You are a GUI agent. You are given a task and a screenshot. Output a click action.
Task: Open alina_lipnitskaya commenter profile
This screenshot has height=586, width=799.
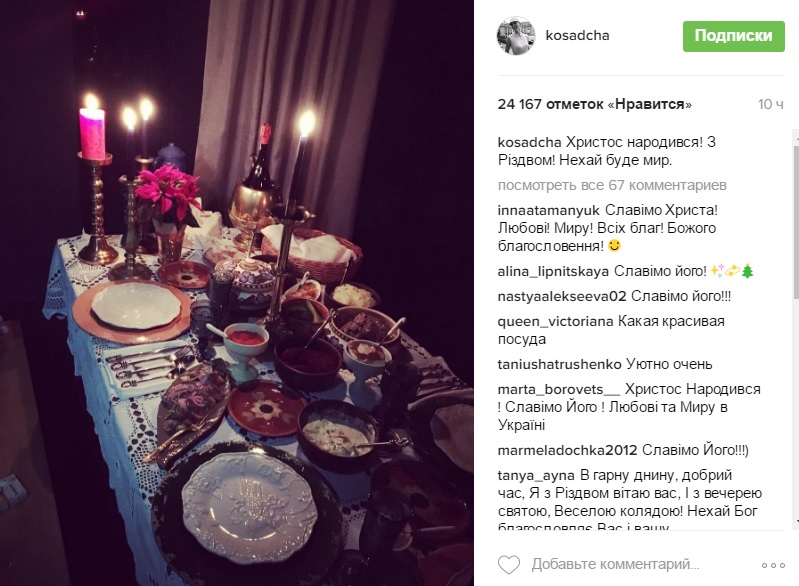[553, 271]
